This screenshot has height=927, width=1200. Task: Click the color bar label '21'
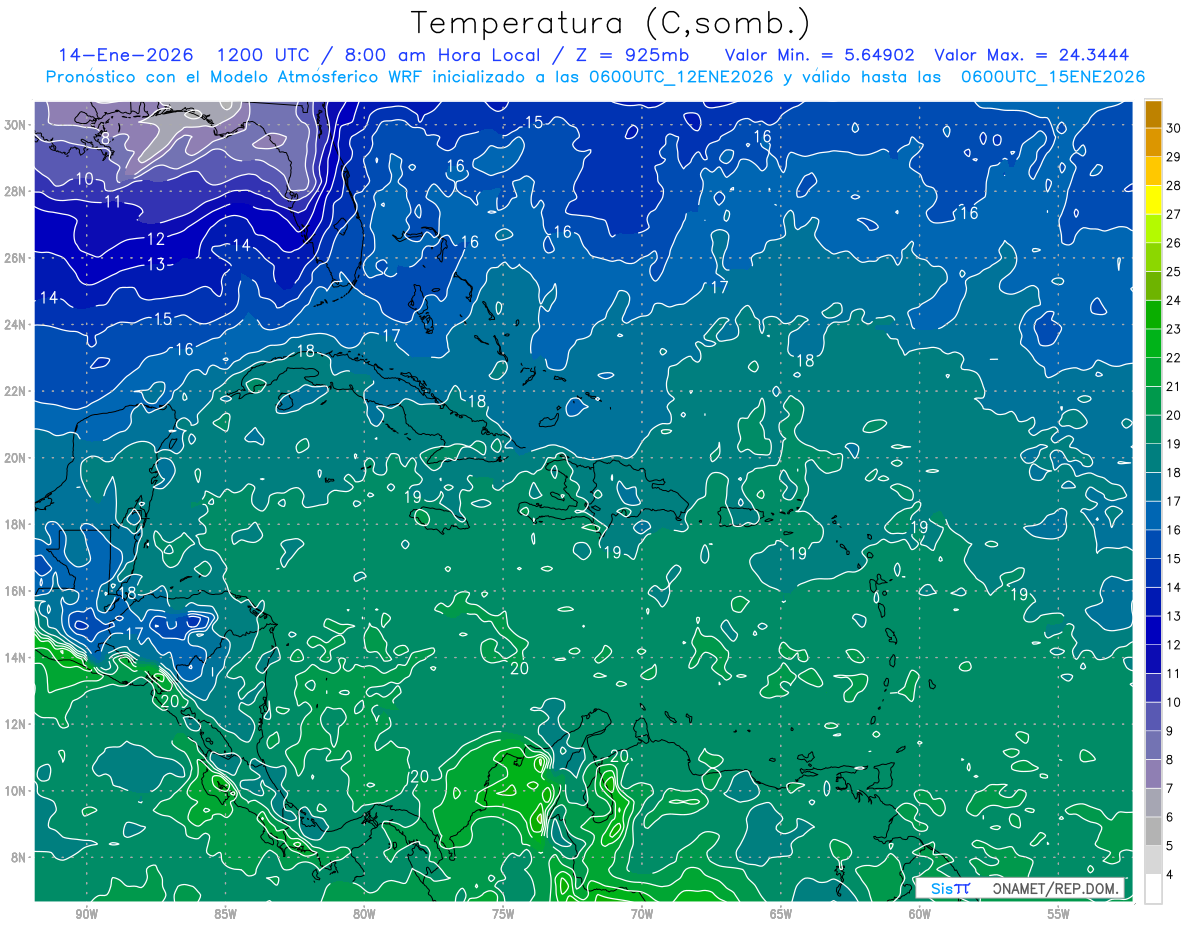1173,387
